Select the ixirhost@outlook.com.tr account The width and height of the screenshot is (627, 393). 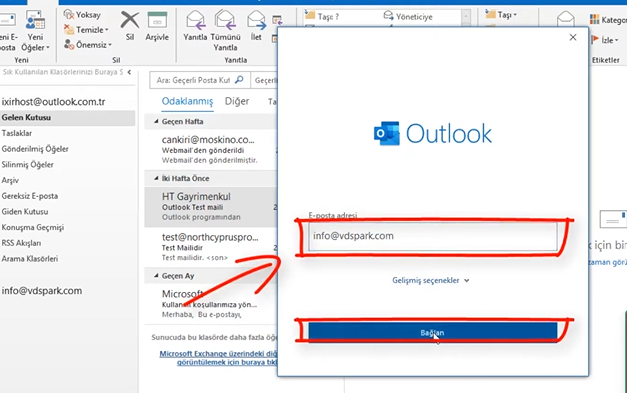53,102
